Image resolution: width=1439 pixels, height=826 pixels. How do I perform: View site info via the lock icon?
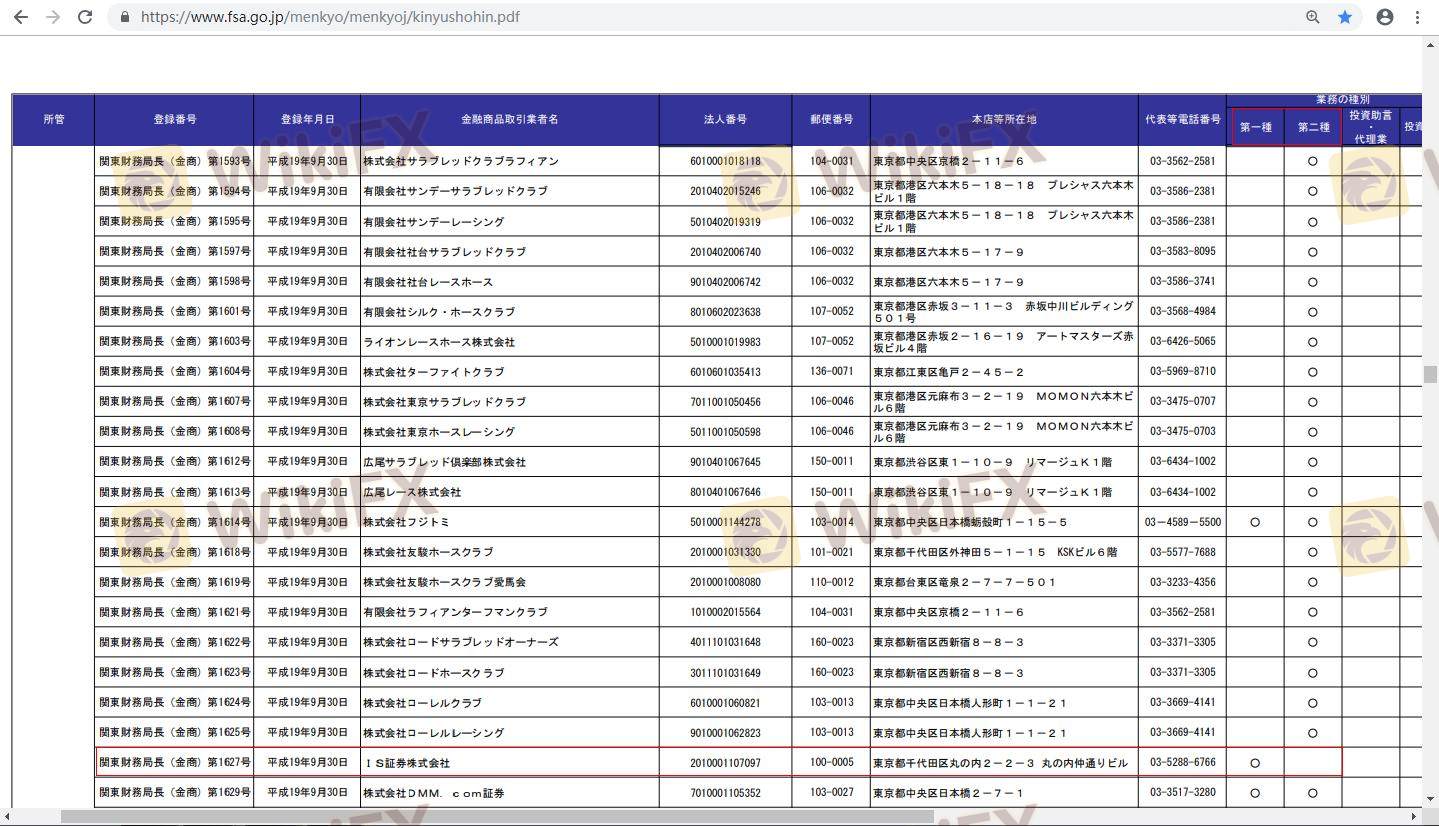125,17
